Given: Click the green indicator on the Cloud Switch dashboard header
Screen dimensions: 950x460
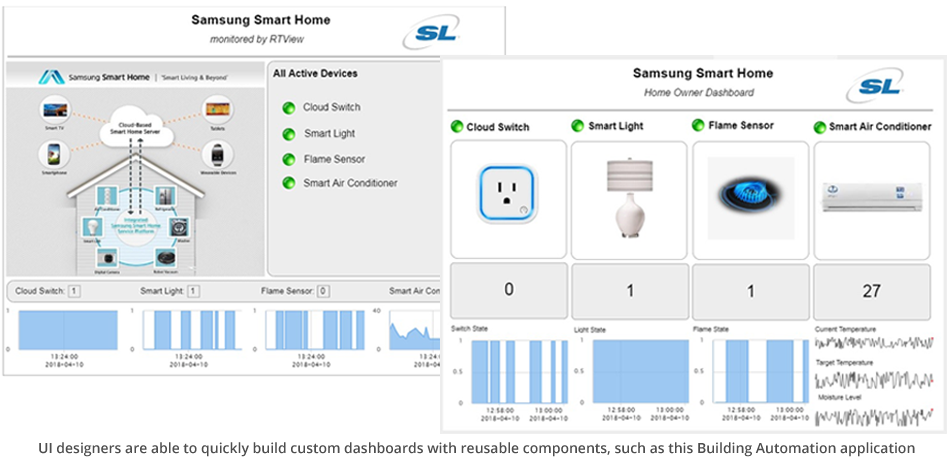Looking at the screenshot, I should (457, 127).
